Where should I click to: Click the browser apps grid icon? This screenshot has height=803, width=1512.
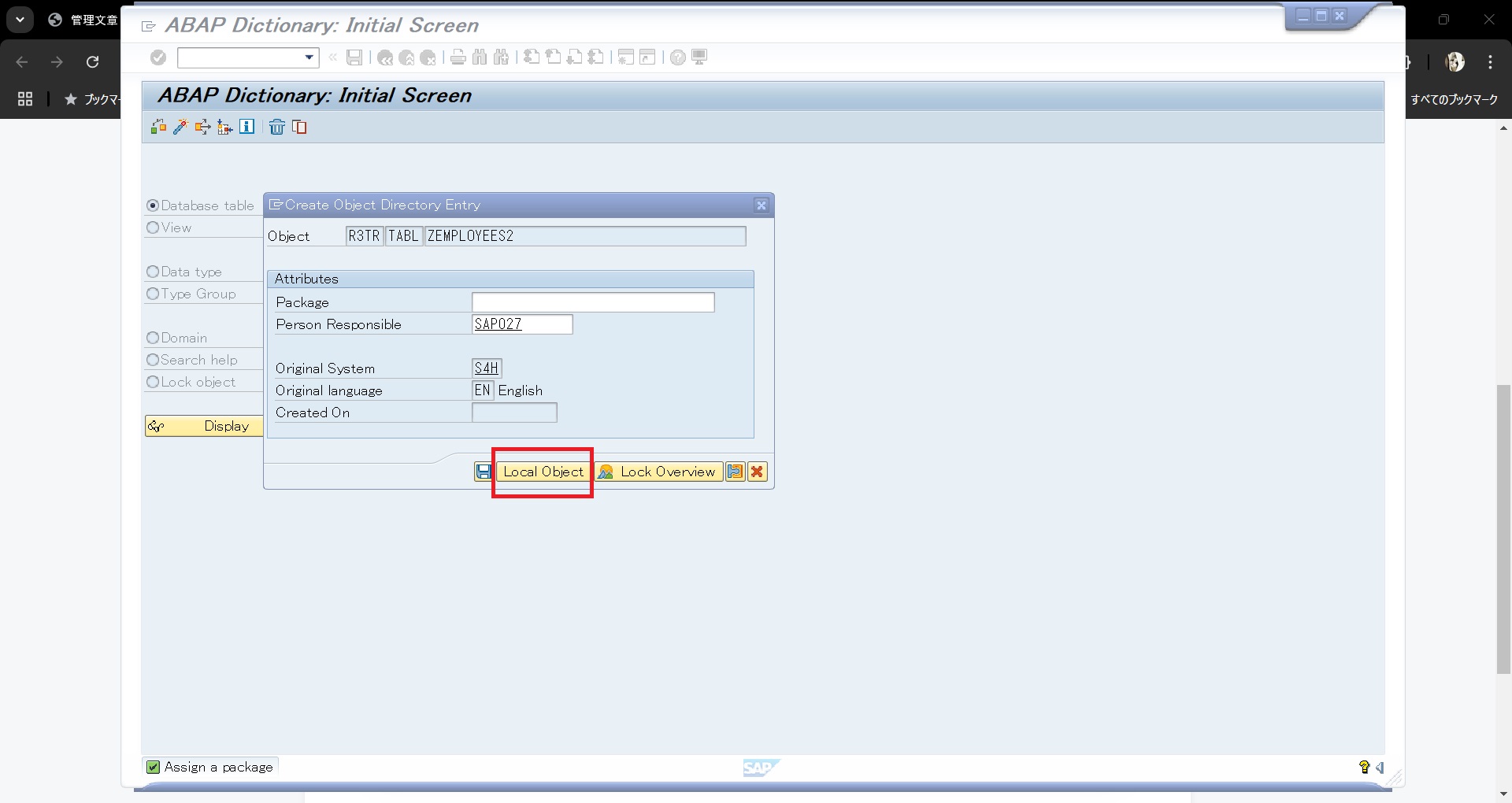[25, 99]
